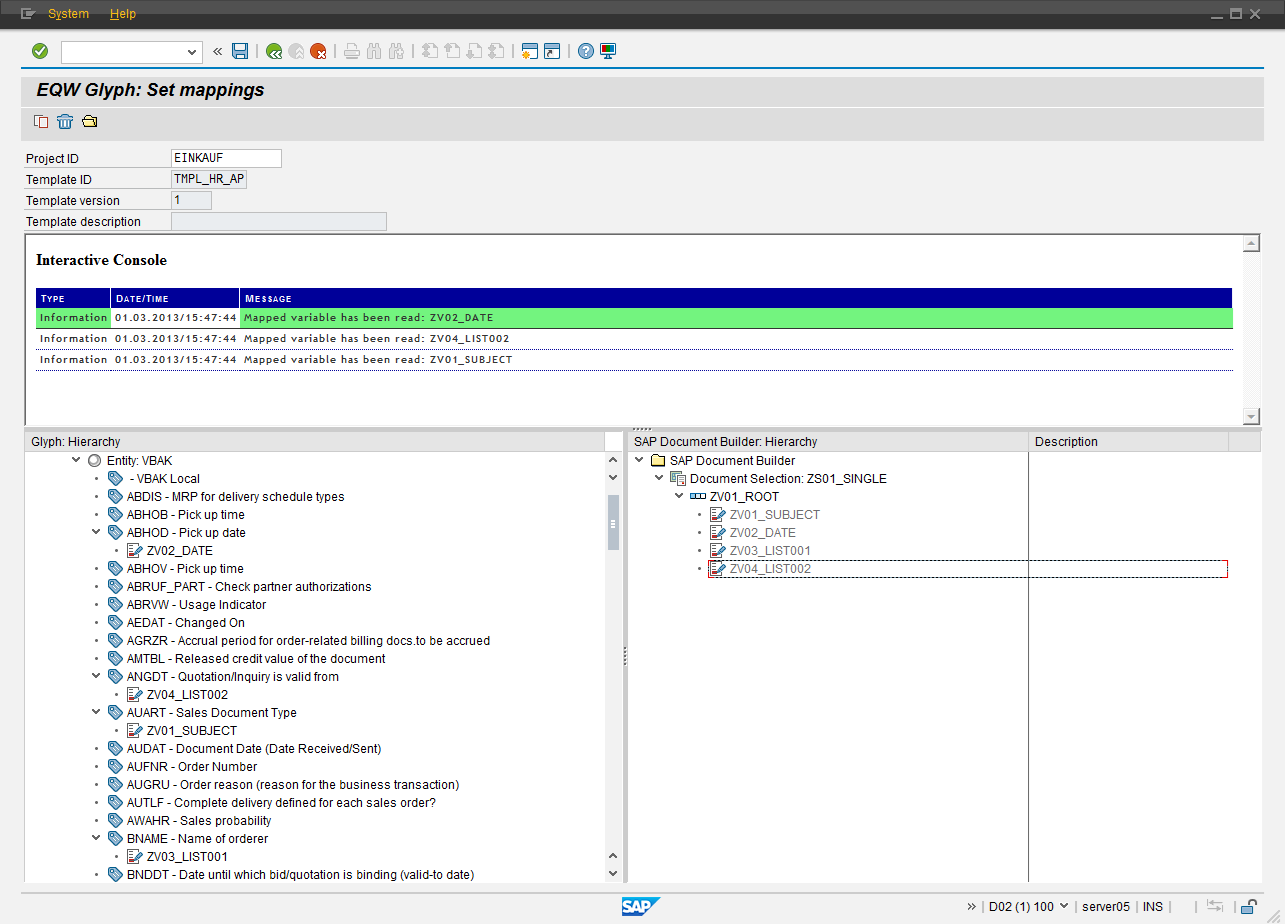Viewport: 1285px width, 924px height.
Task: Click the Type column header in console table
Action: (73, 298)
